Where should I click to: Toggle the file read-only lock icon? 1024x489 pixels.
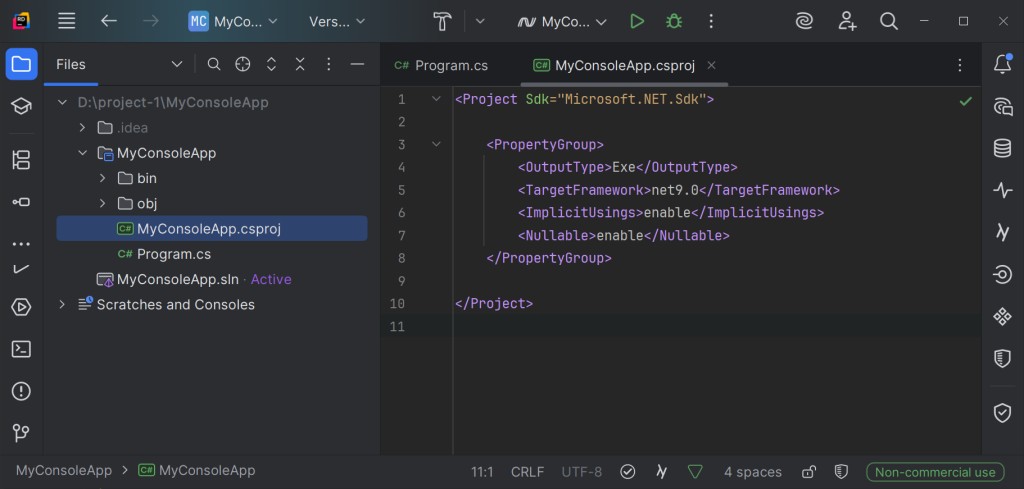(x=809, y=472)
